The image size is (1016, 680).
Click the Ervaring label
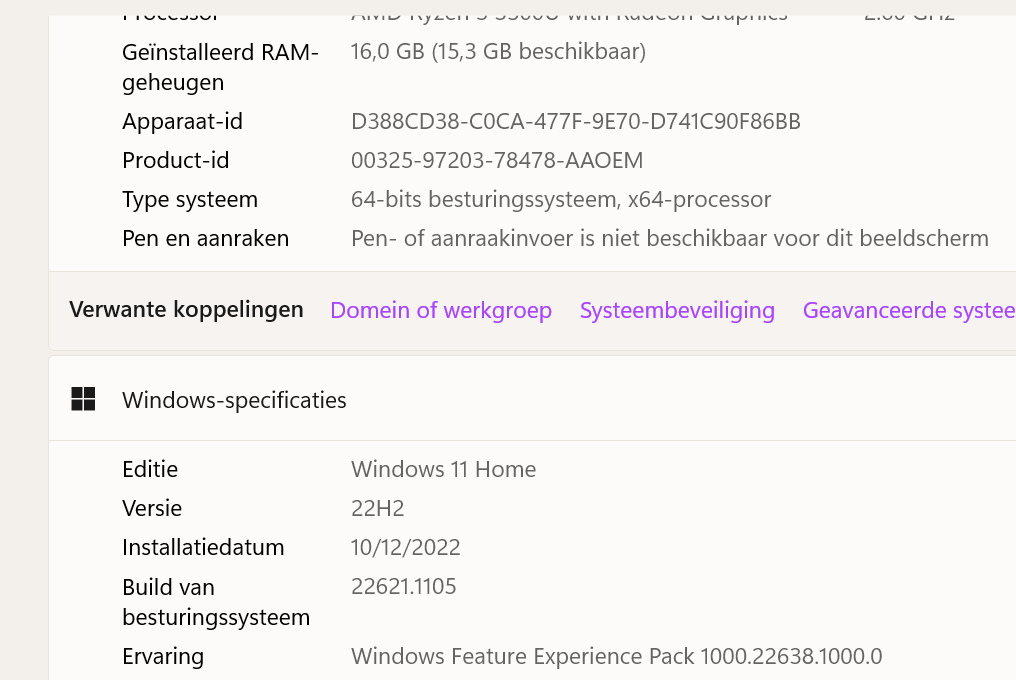162,656
